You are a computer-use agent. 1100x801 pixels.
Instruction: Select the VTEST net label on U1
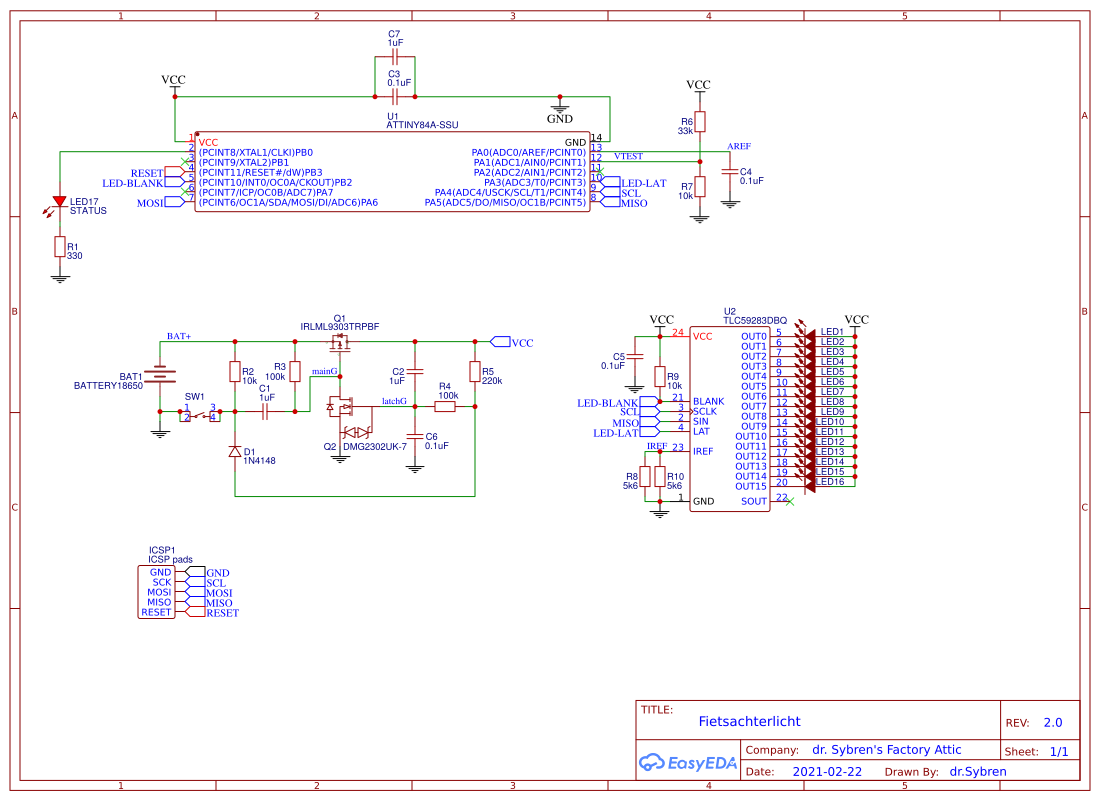tap(630, 156)
